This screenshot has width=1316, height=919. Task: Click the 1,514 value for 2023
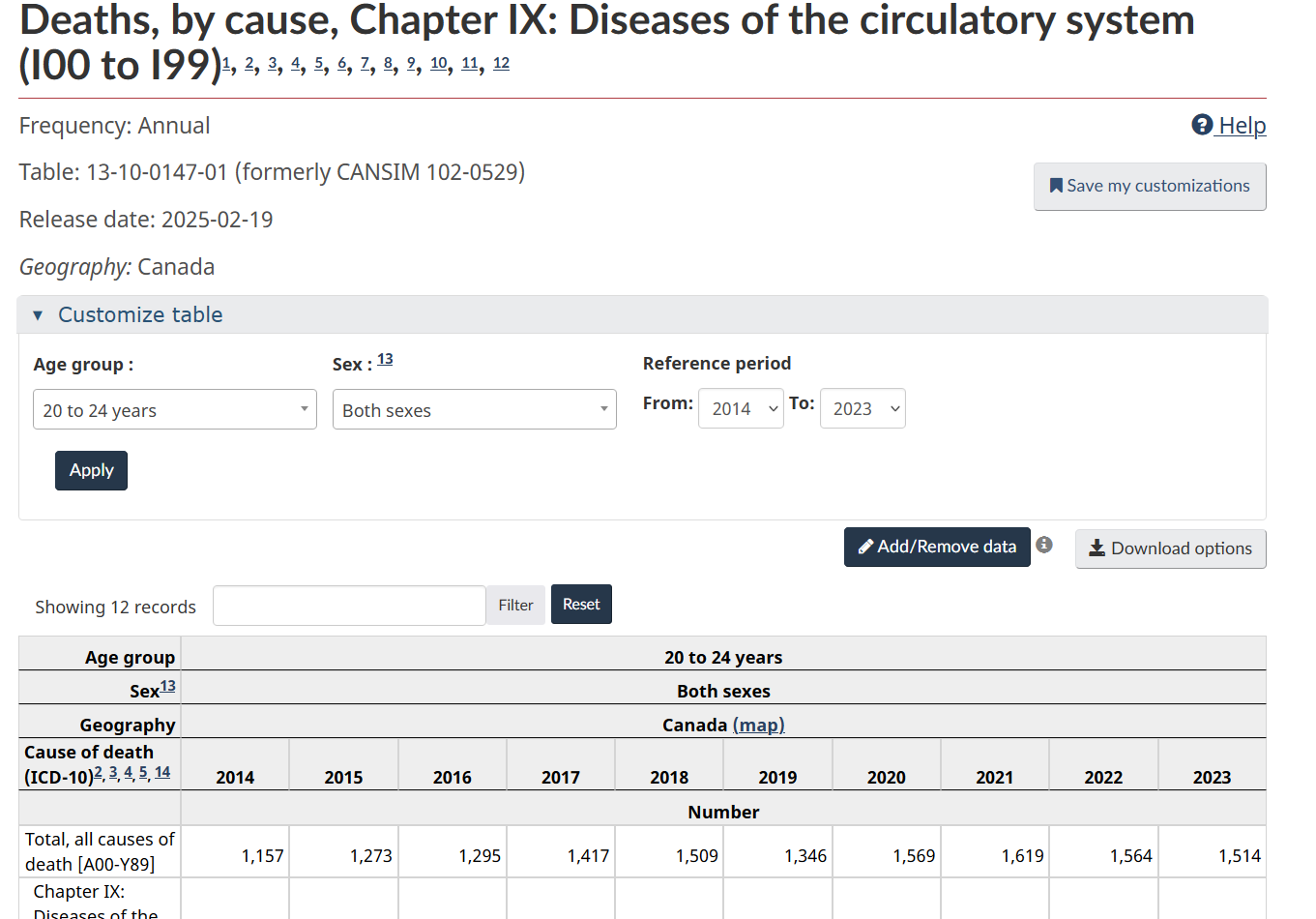click(x=1240, y=855)
